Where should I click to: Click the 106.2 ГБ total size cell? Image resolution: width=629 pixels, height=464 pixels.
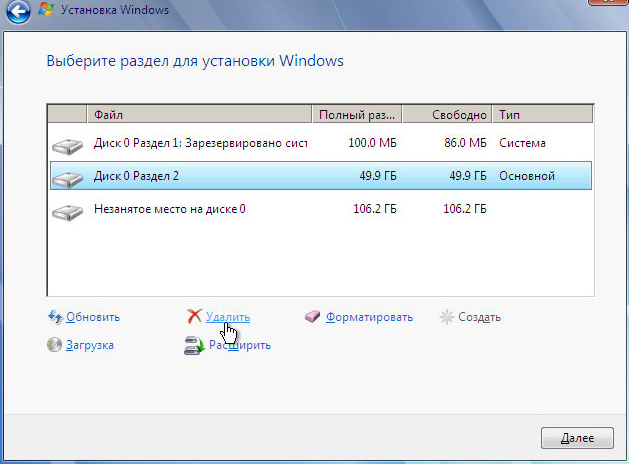375,209
